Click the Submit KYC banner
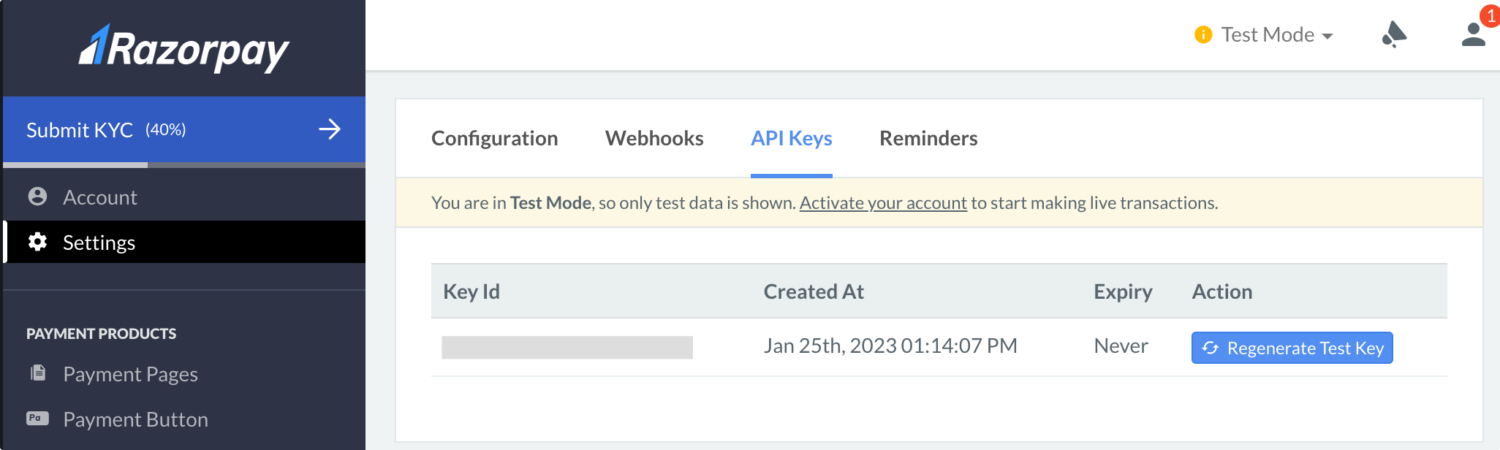The image size is (1500, 450). (x=184, y=130)
